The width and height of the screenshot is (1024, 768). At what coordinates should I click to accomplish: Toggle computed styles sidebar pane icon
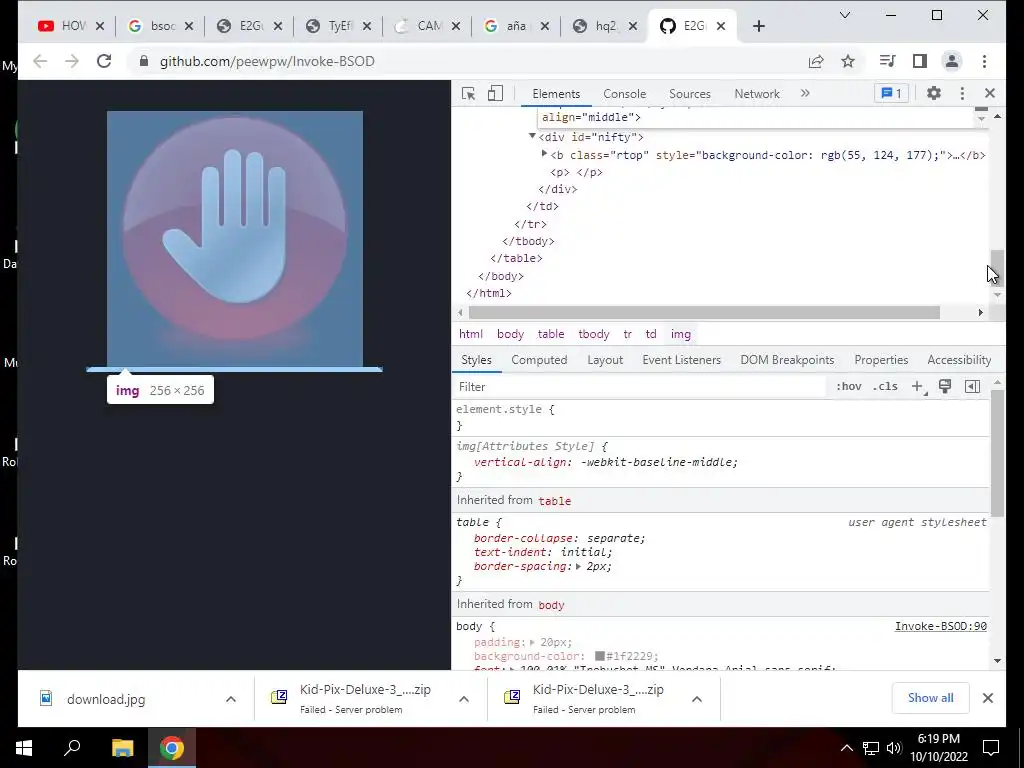(x=972, y=387)
